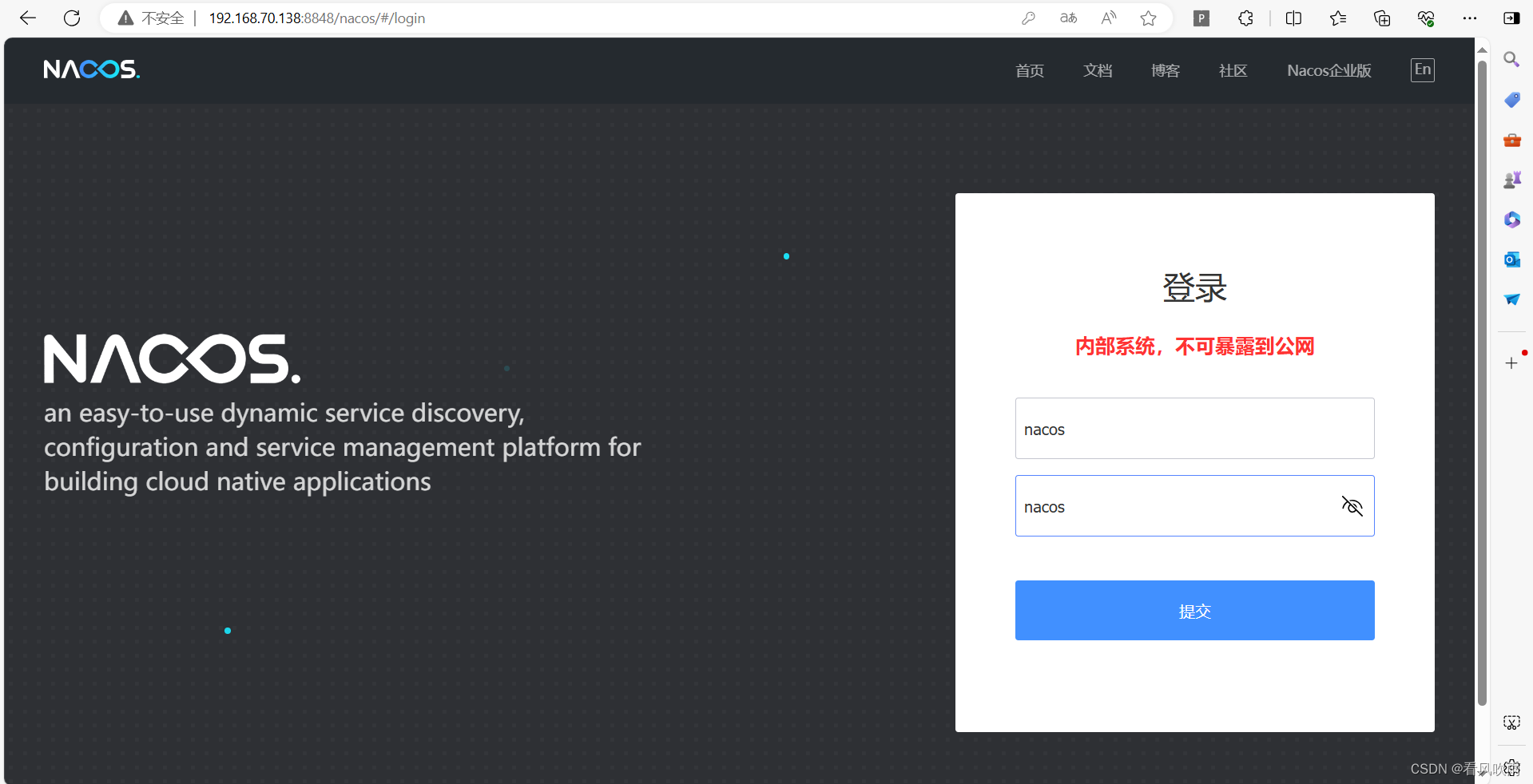The width and height of the screenshot is (1533, 784).
Task: Open Nacos企业版 navigation link
Action: pos(1329,71)
